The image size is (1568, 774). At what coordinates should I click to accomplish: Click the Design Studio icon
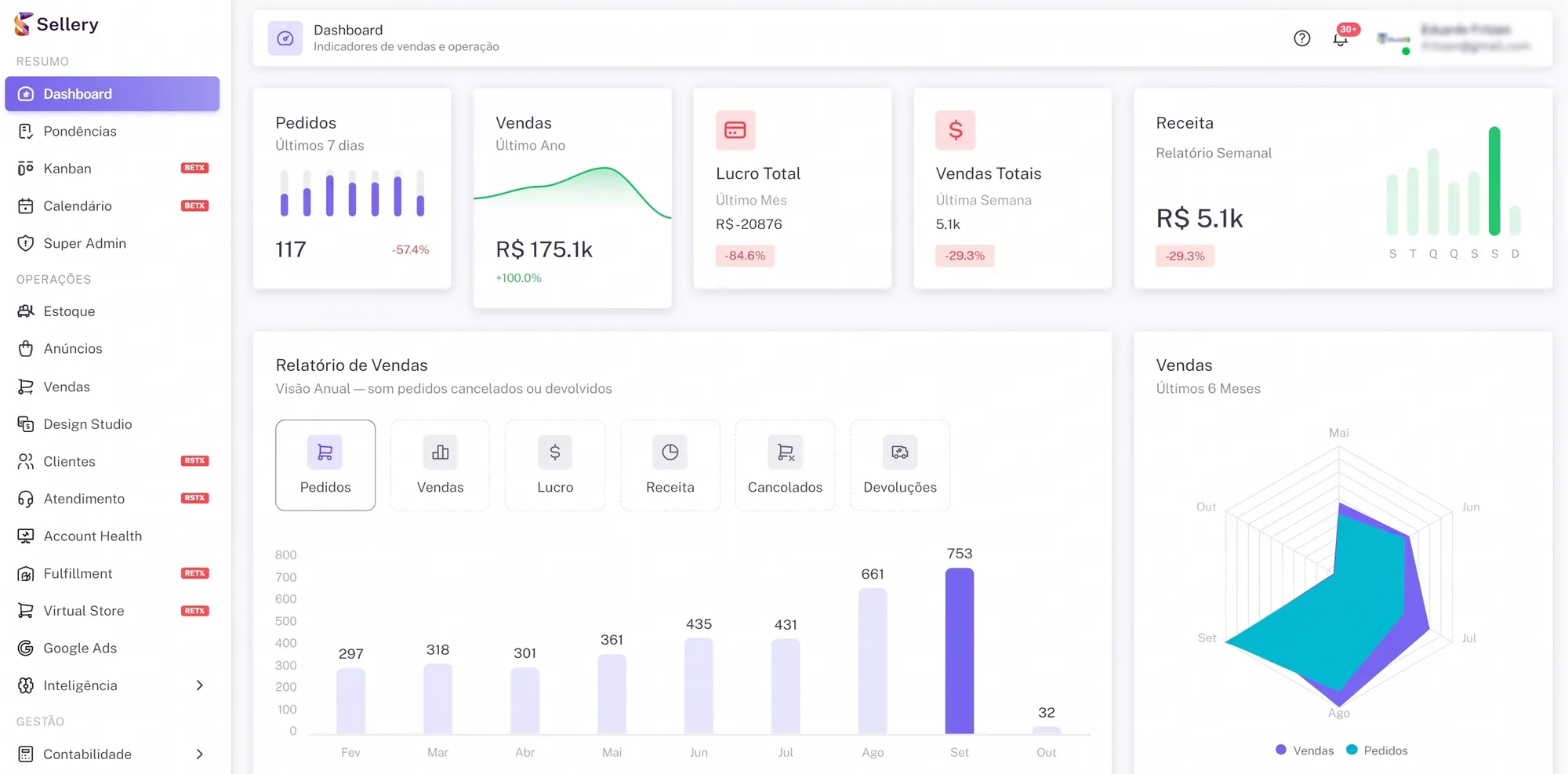click(x=26, y=424)
